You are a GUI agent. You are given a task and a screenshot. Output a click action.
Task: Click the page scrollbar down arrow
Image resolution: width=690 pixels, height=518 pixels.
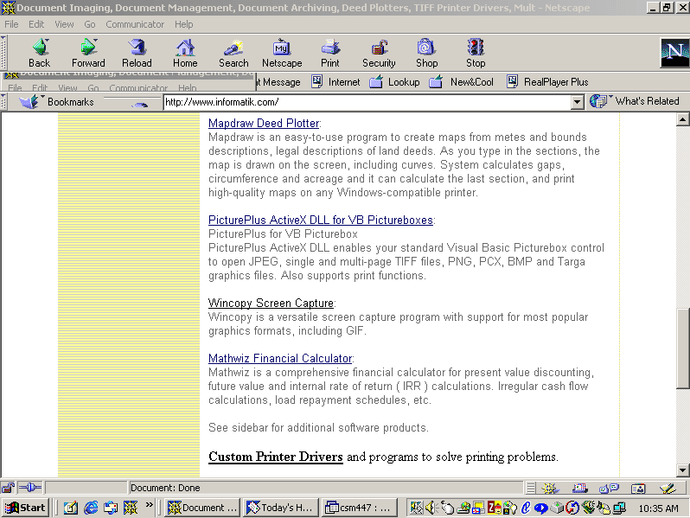click(683, 470)
